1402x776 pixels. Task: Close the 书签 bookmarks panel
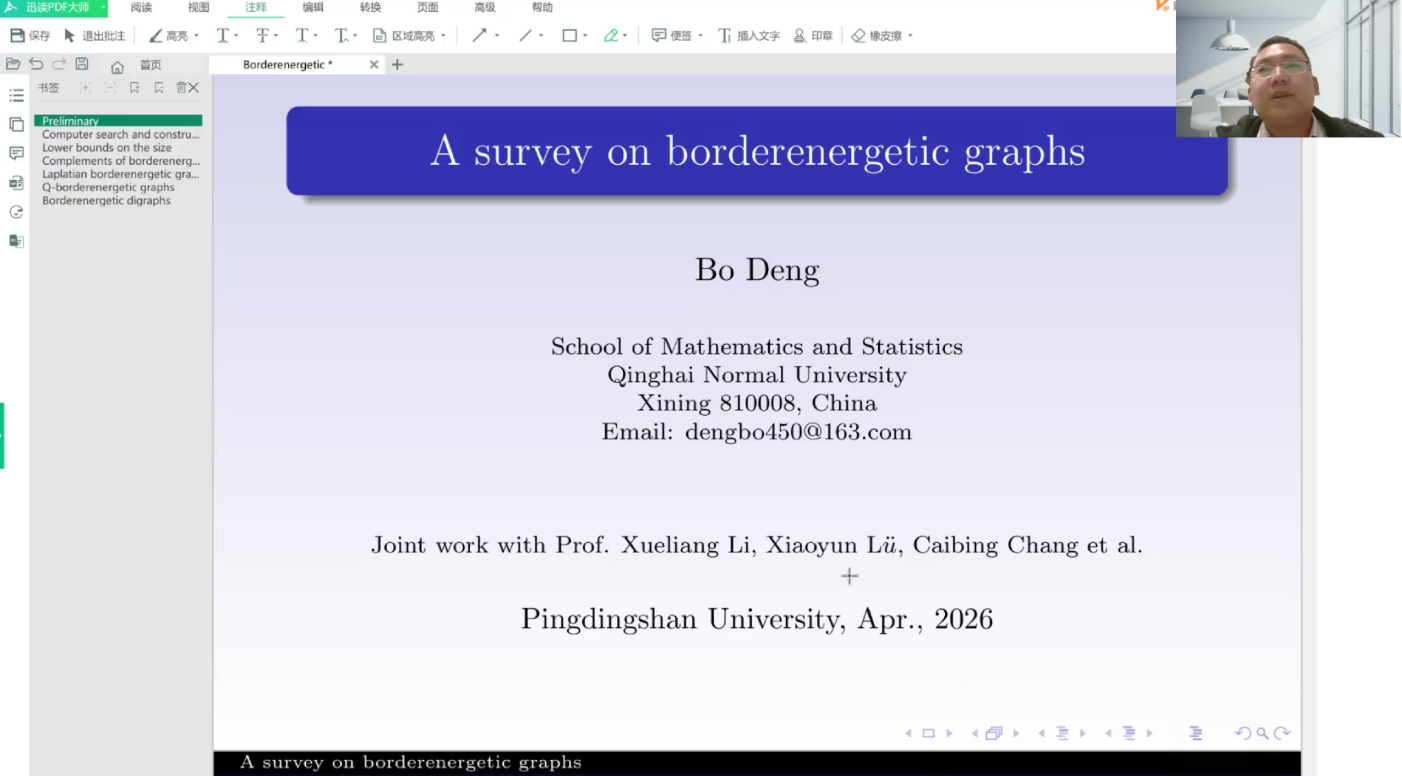click(194, 88)
